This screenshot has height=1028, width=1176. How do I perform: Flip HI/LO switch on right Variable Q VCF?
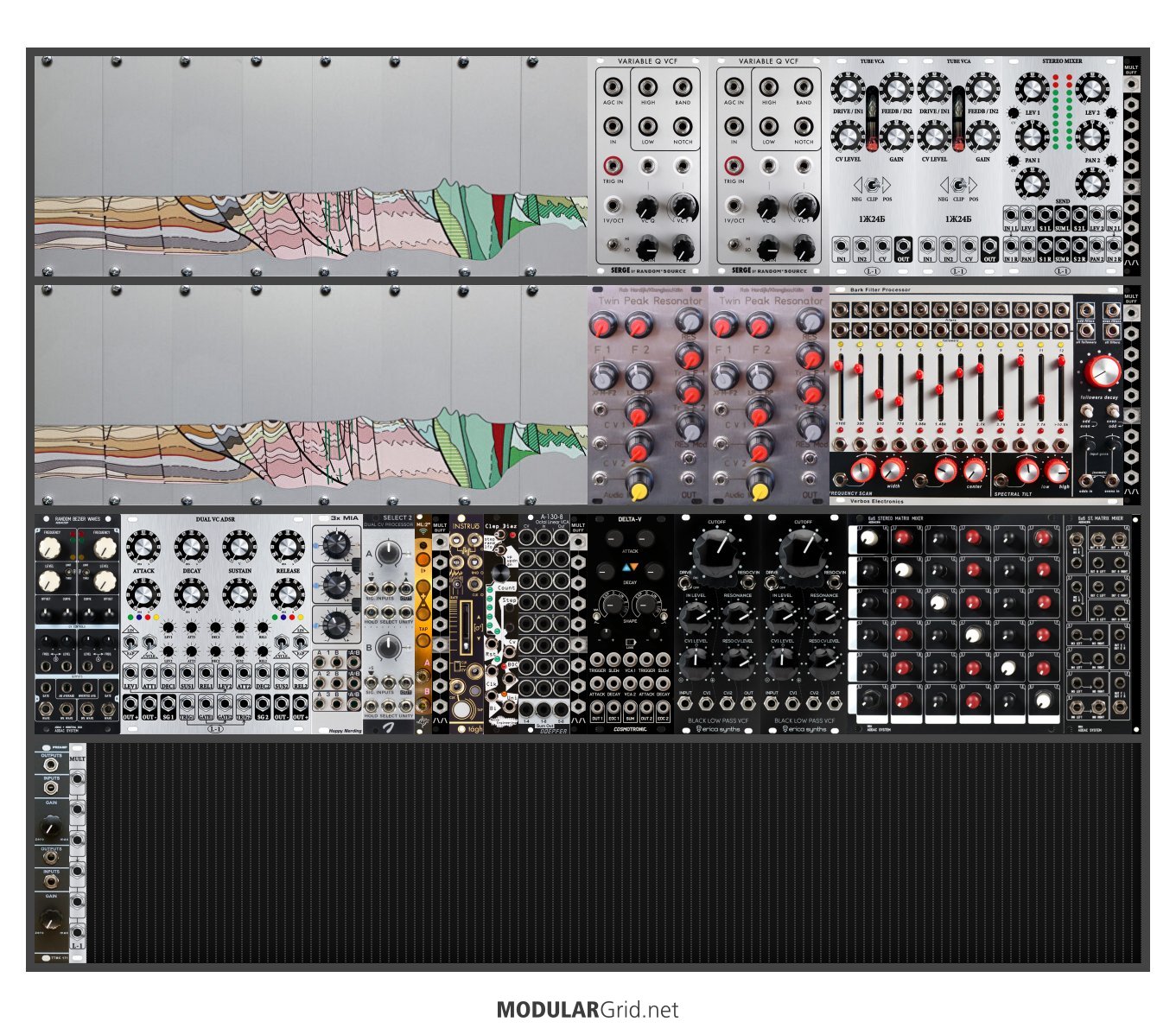pos(734,245)
